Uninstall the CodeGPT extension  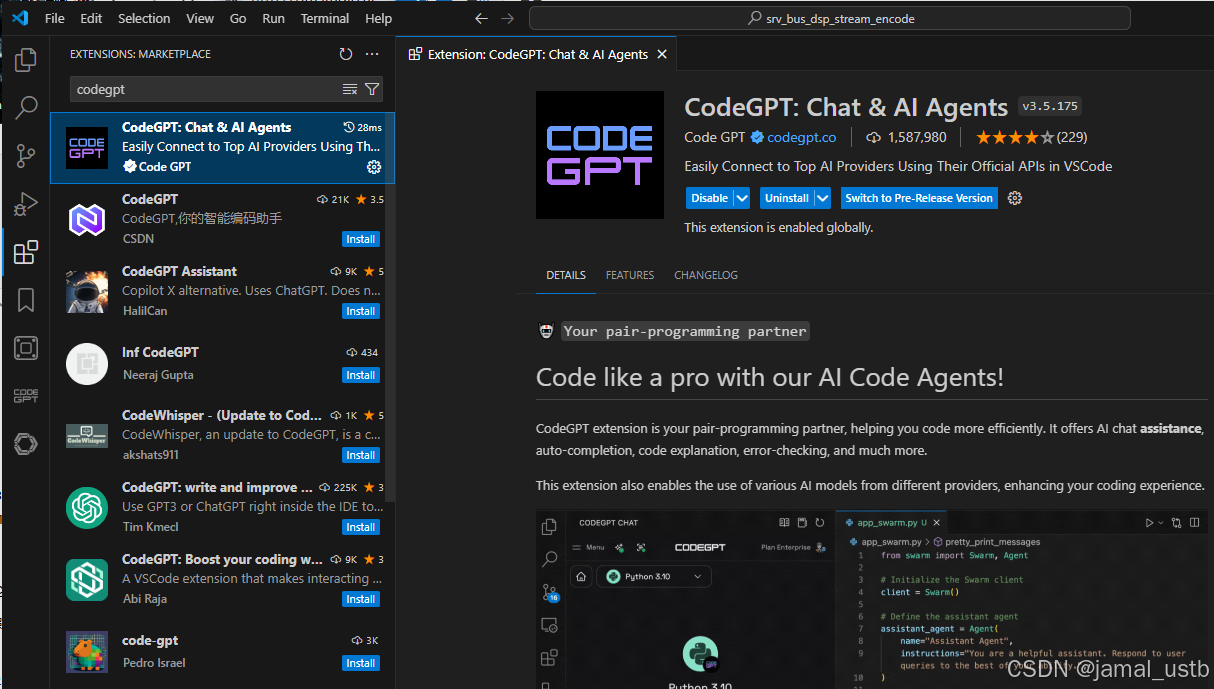pyautogui.click(x=786, y=198)
